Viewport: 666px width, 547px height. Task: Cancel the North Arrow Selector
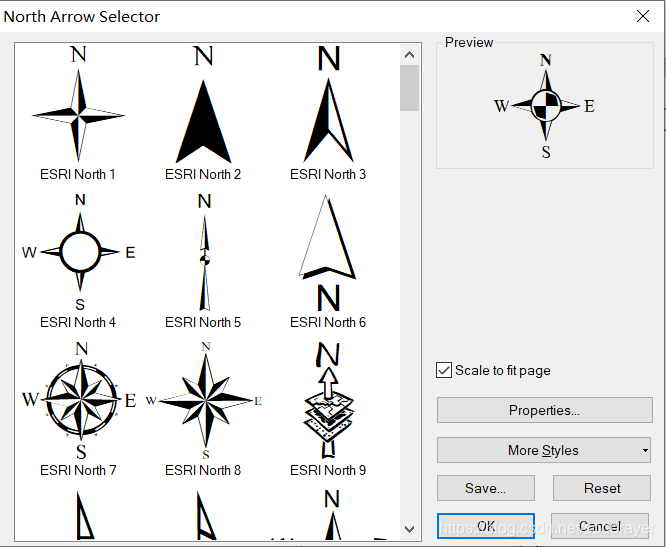(600, 526)
